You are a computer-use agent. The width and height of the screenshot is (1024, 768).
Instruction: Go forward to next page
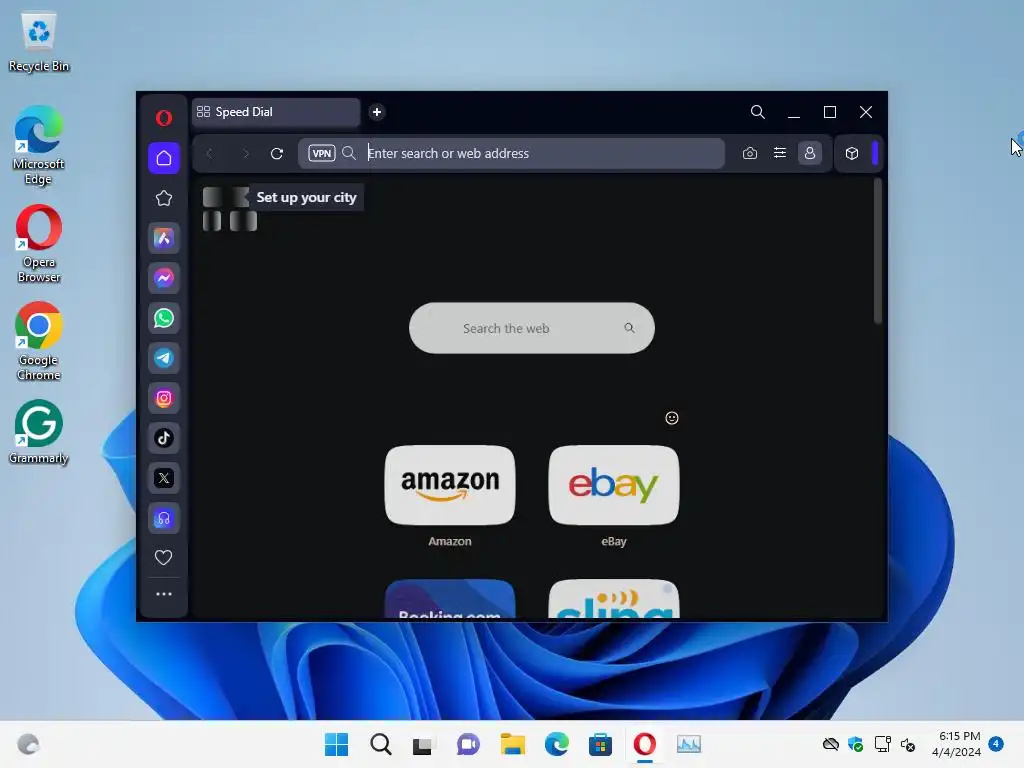click(246, 153)
